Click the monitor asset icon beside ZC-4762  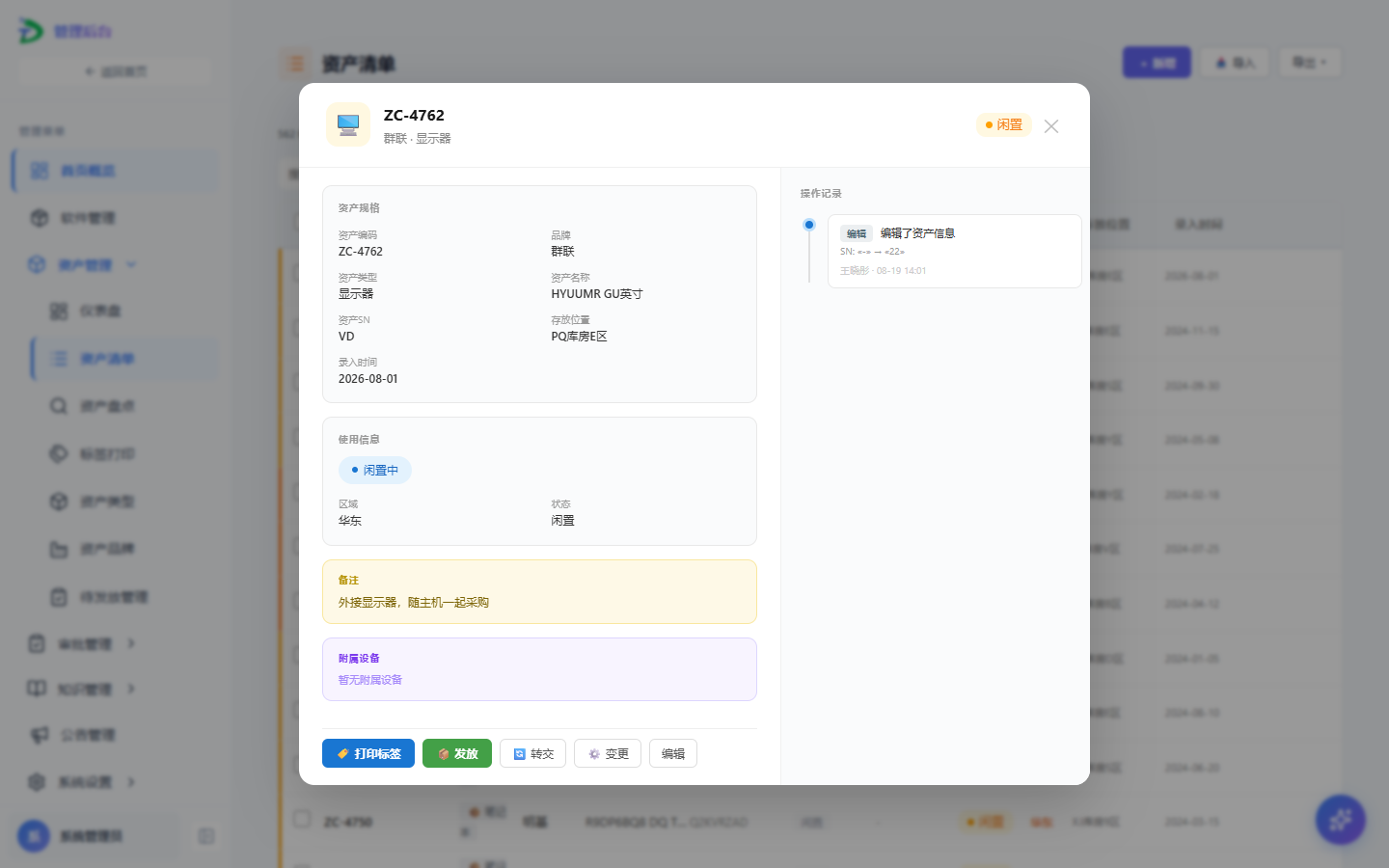pos(348,124)
